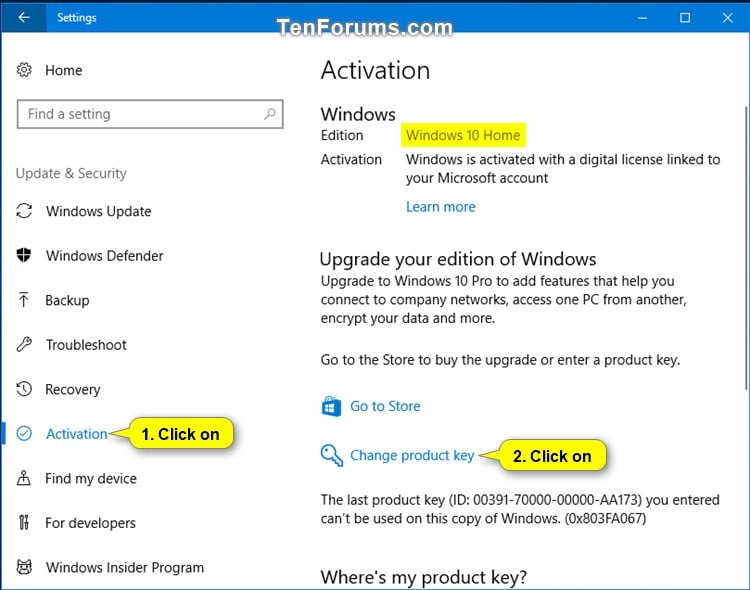
Task: Click the Update & Security category label
Action: 71,173
